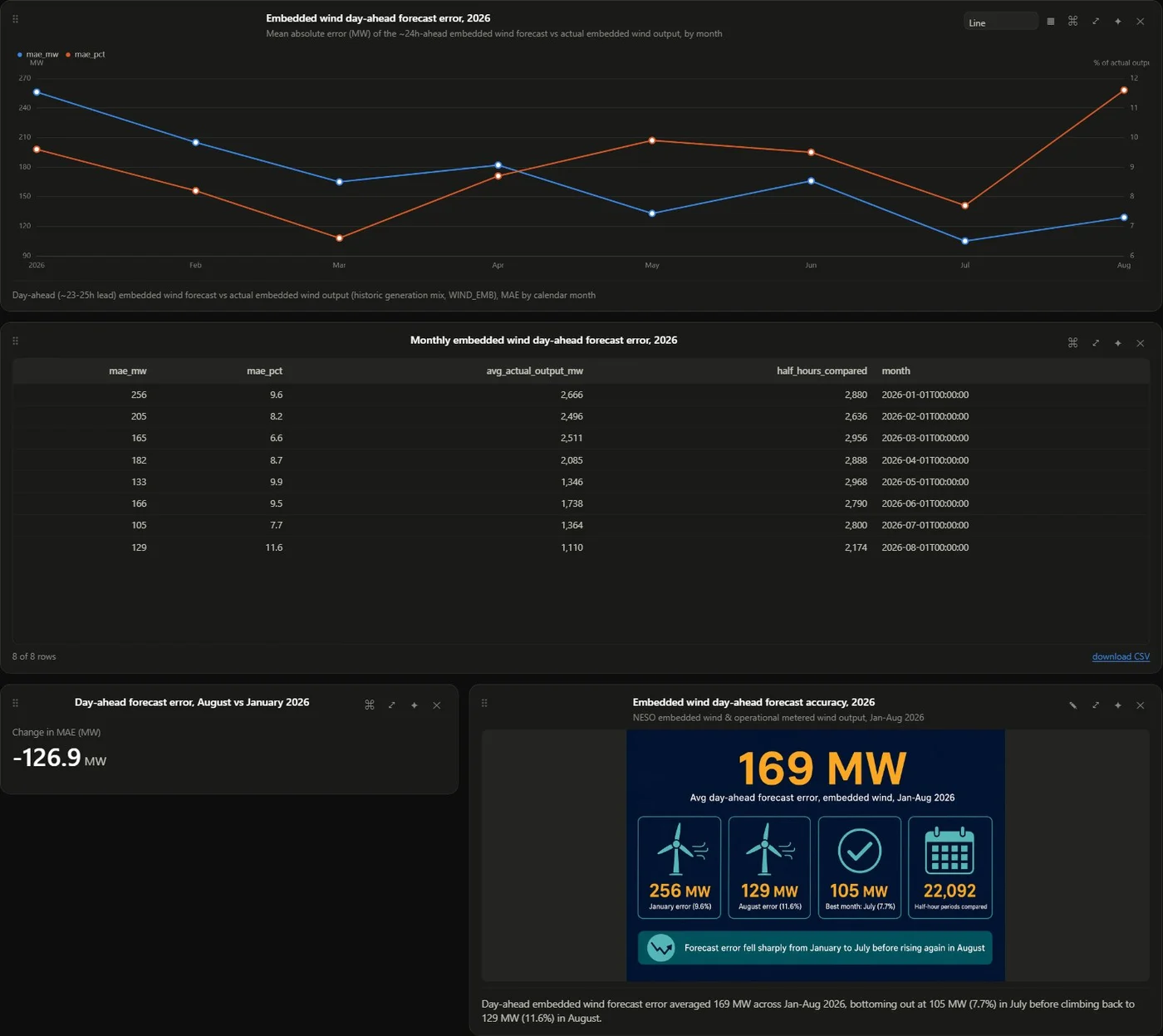The image size is (1163, 1036).
Task: Expand the forecast error line chart panel
Action: (1096, 22)
